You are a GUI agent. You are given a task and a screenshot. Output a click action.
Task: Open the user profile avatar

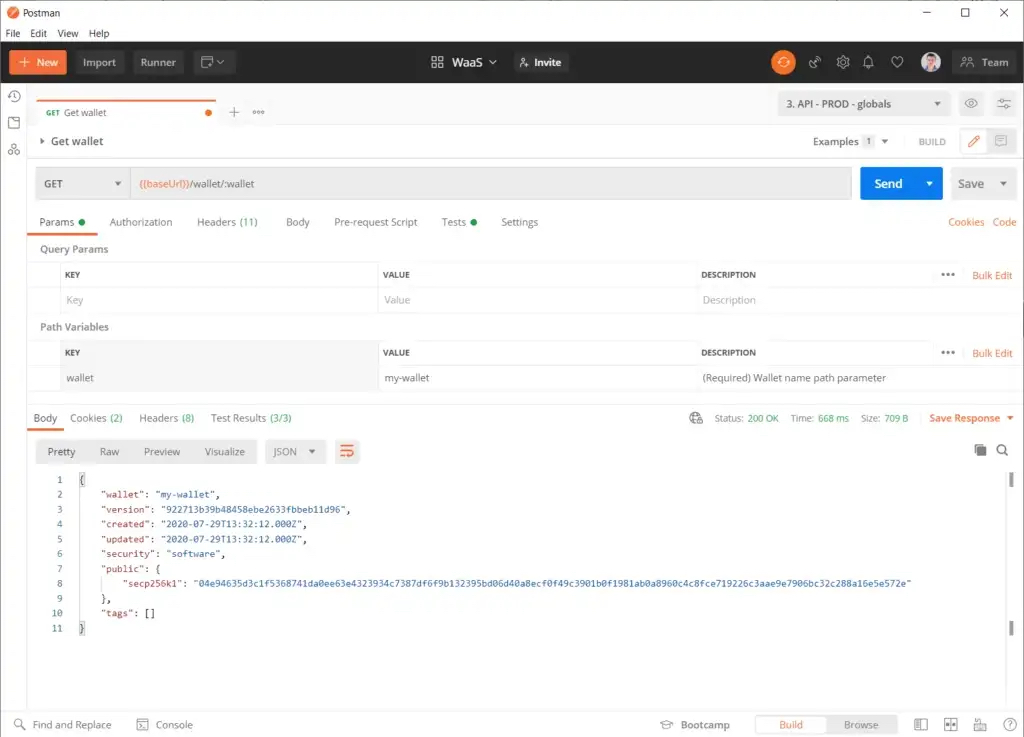(931, 62)
